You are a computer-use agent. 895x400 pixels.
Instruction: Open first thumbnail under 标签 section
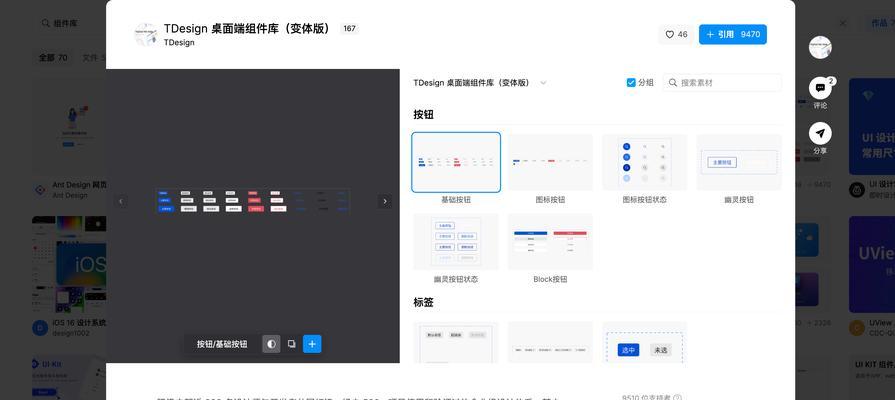click(456, 342)
